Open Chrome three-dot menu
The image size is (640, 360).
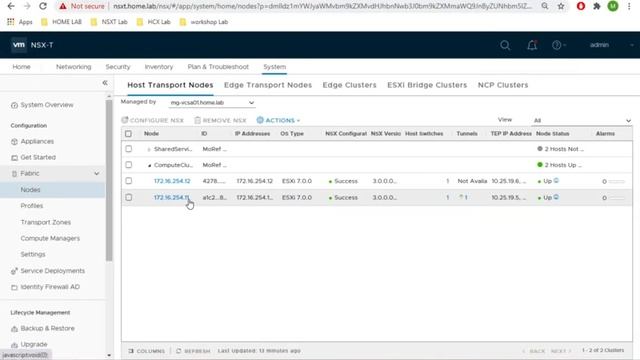pyautogui.click(x=629, y=6)
